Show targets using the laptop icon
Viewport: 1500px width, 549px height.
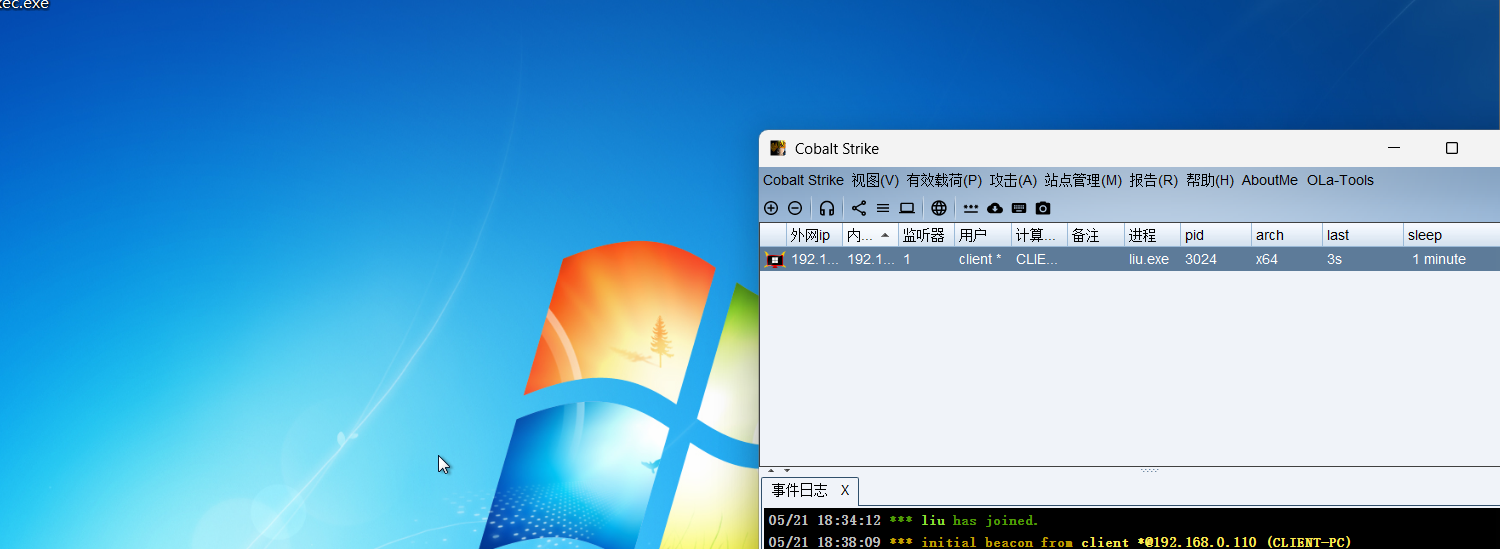coord(907,208)
